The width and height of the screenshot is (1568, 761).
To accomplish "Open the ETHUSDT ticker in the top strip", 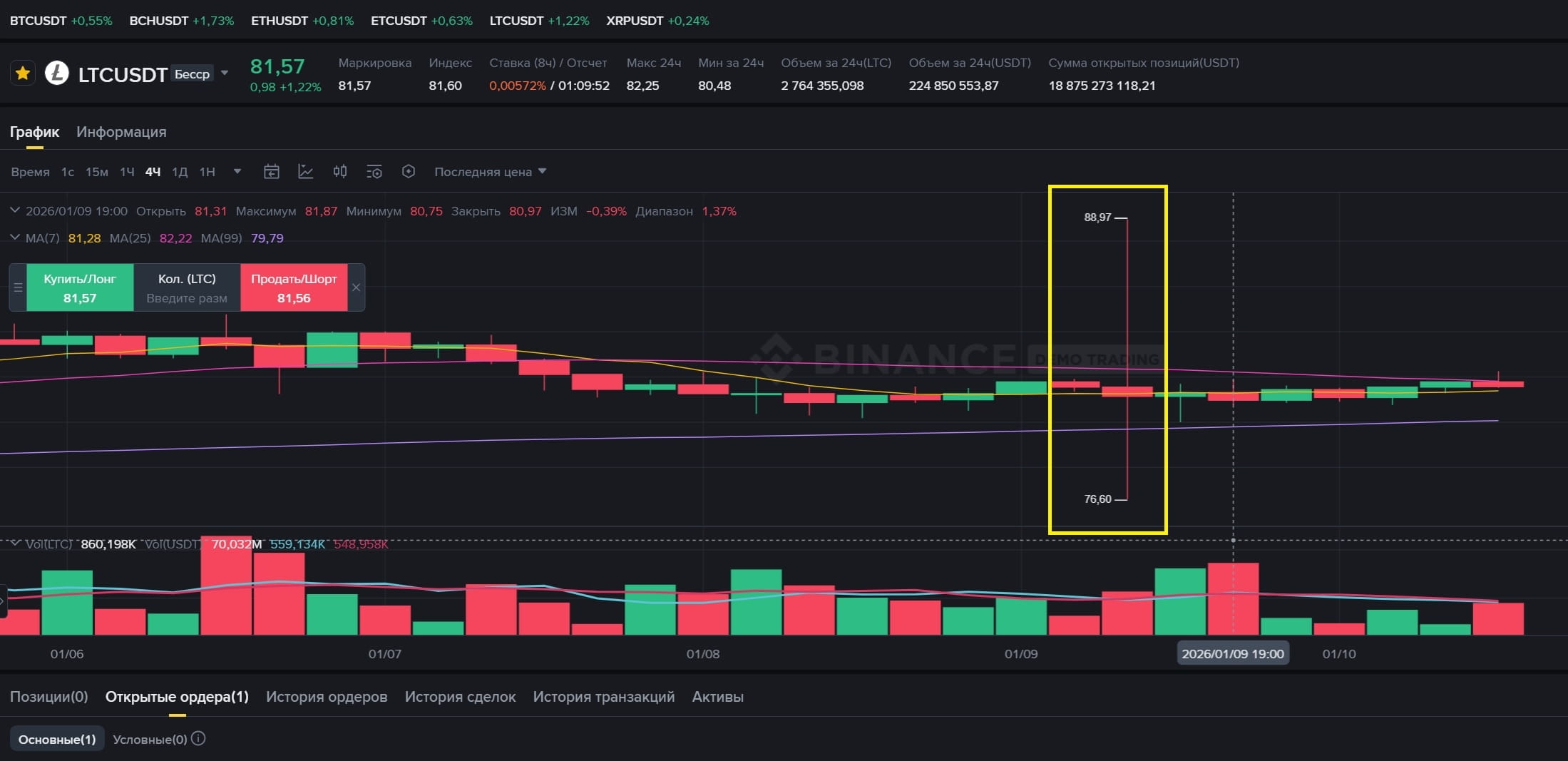I will click(302, 21).
